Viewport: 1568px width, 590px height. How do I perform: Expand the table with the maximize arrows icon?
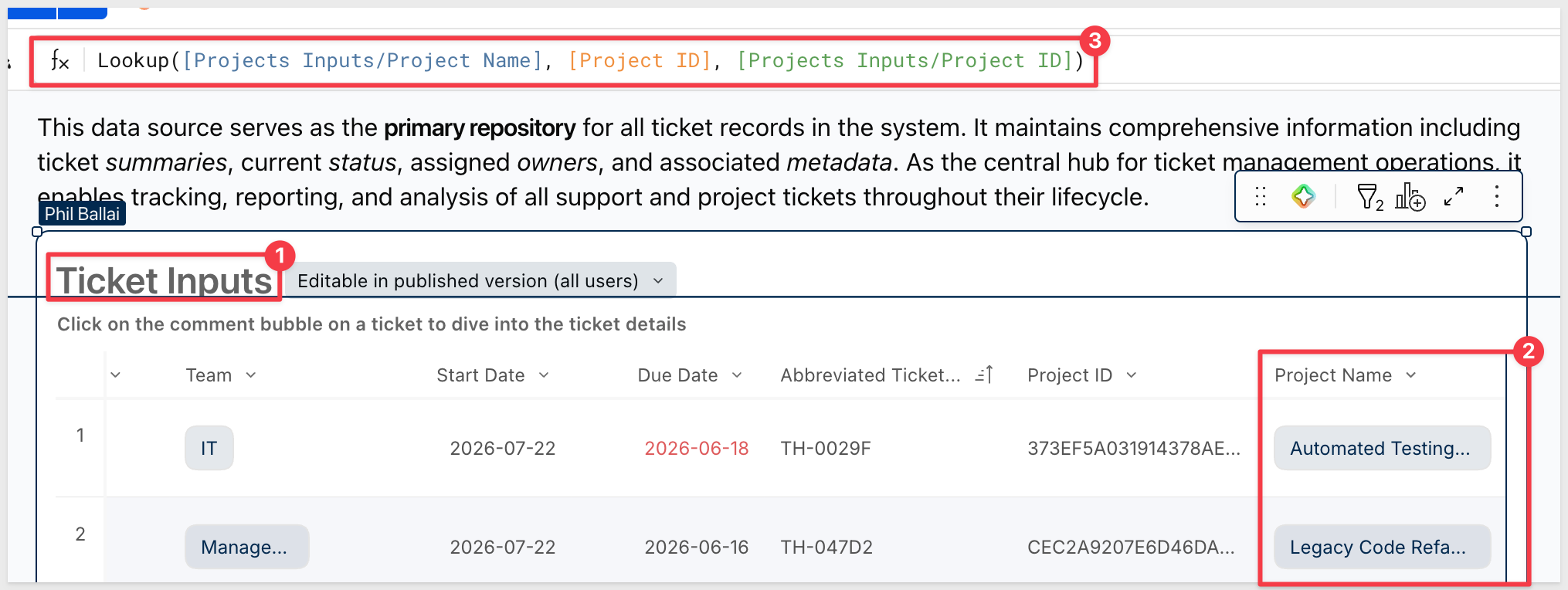(1454, 197)
